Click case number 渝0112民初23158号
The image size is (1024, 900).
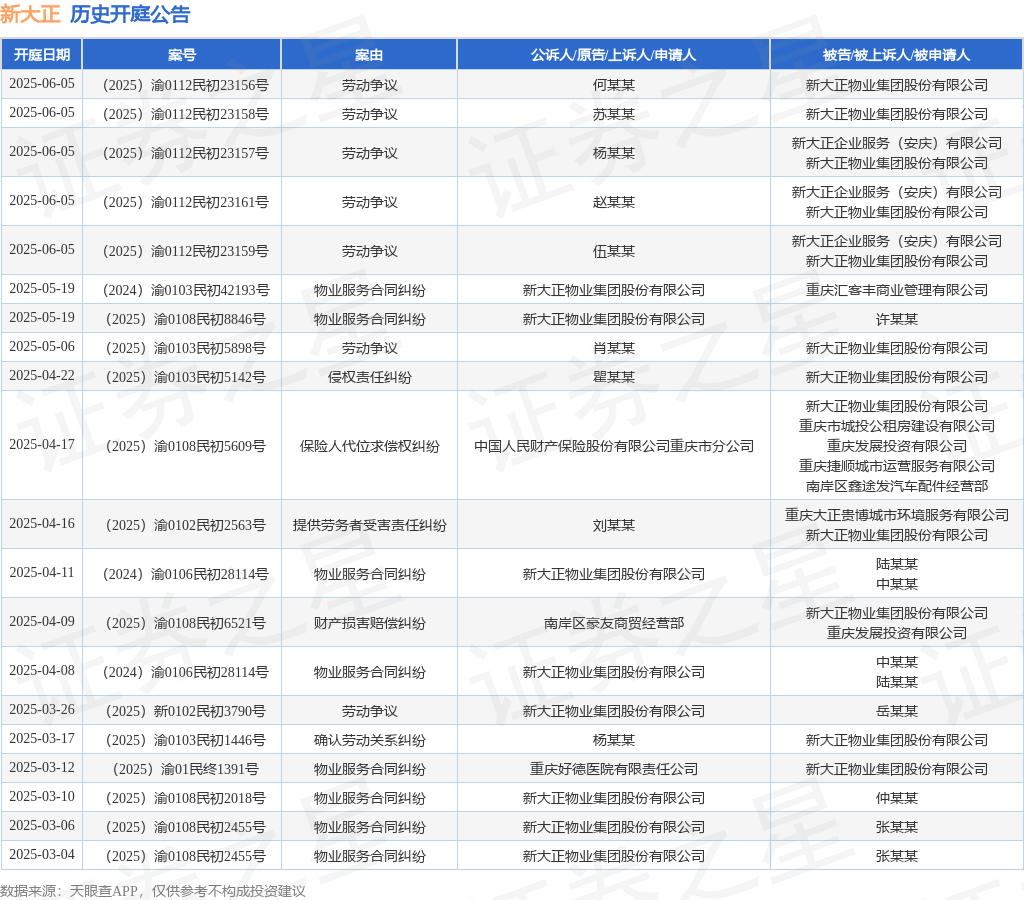click(185, 114)
